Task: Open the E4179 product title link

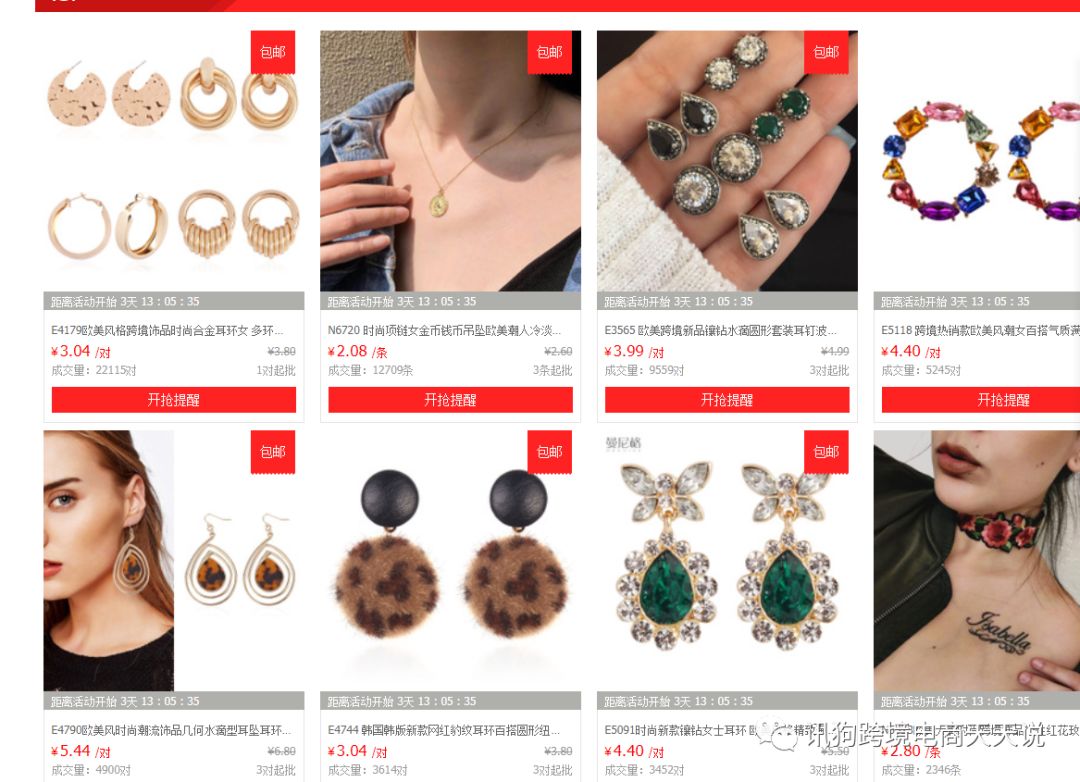Action: pyautogui.click(x=167, y=331)
